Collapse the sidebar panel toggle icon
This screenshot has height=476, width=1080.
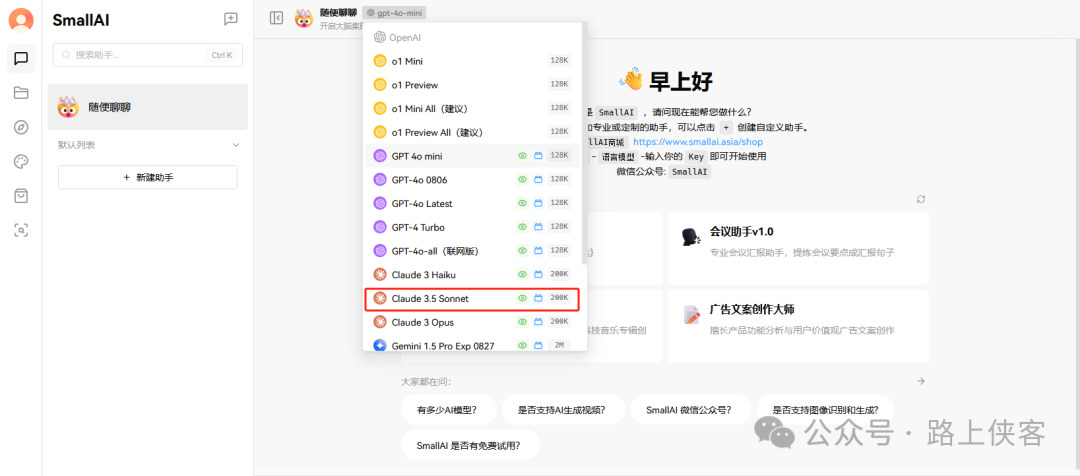click(276, 18)
